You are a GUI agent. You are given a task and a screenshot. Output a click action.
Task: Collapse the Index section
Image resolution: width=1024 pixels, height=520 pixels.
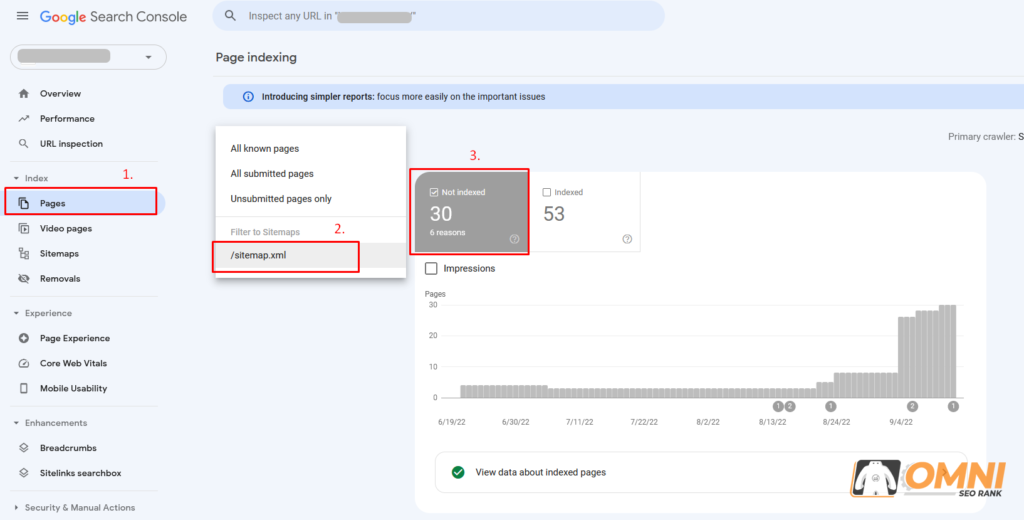[16, 178]
